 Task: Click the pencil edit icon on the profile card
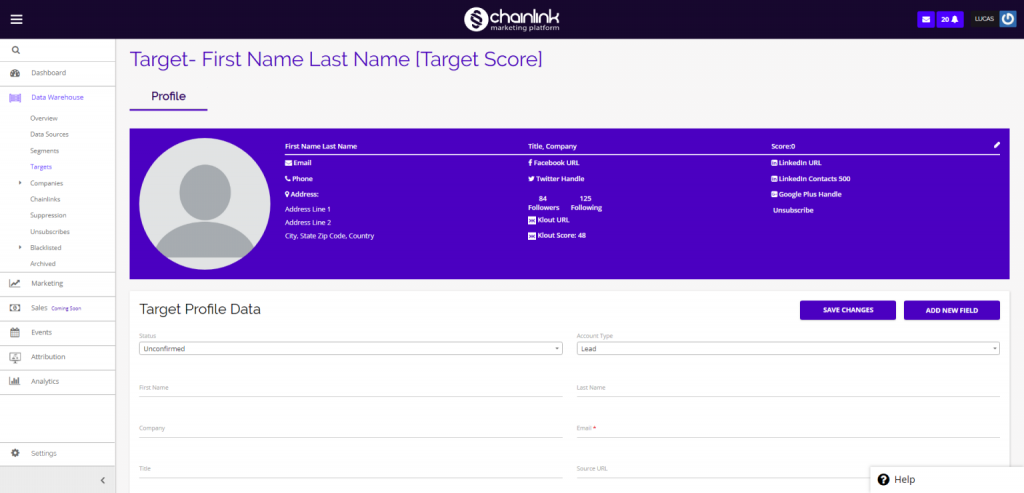pos(997,145)
